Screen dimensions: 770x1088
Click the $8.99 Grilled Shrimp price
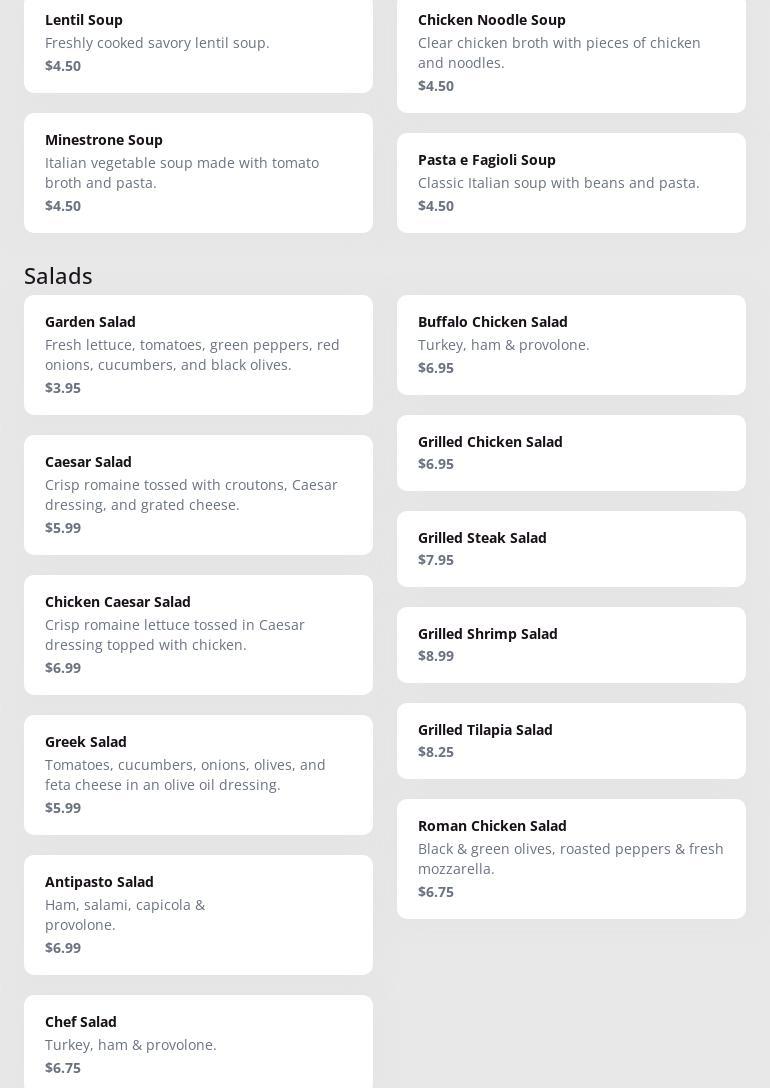pos(436,656)
